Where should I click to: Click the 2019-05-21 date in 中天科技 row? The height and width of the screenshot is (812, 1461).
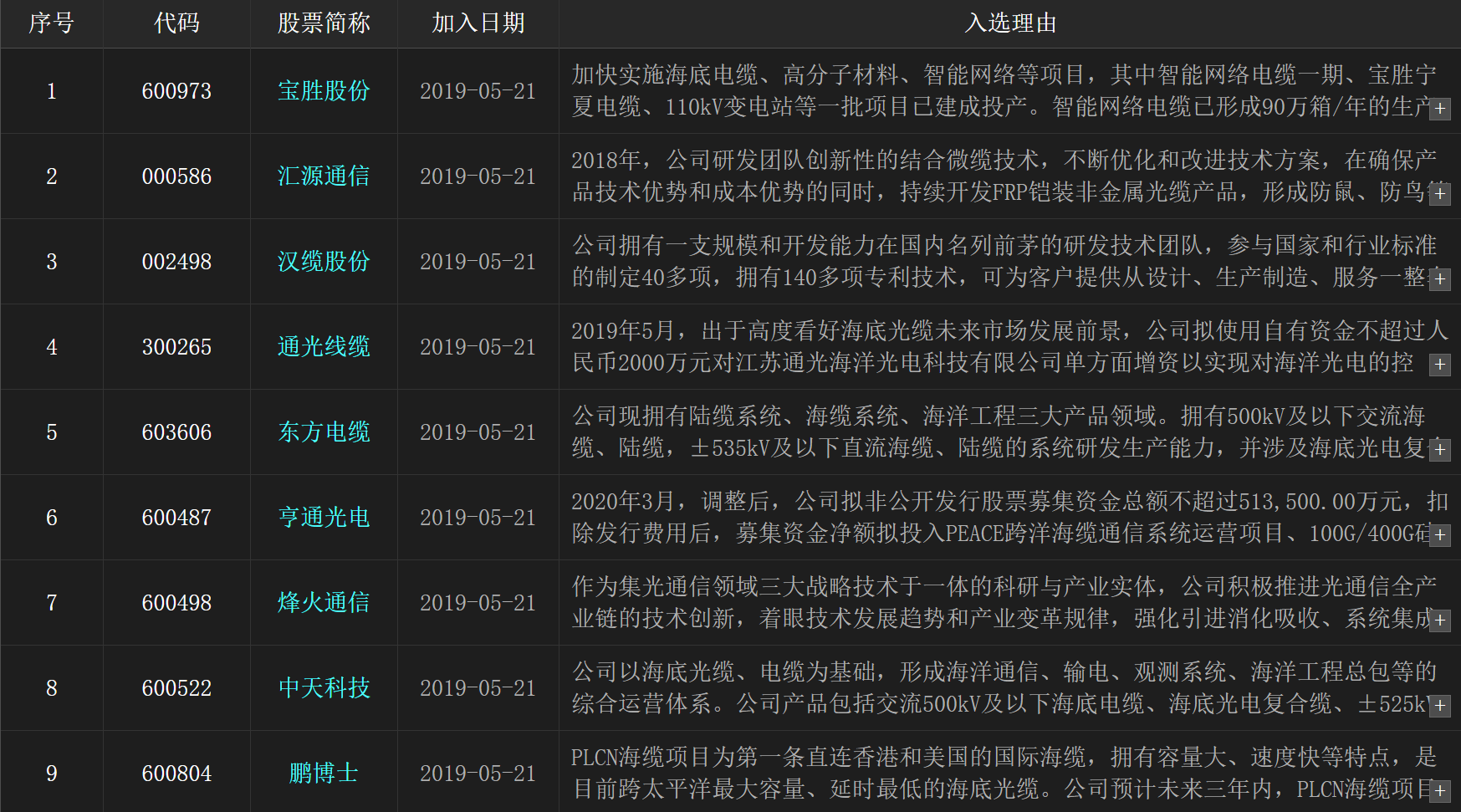pyautogui.click(x=478, y=688)
